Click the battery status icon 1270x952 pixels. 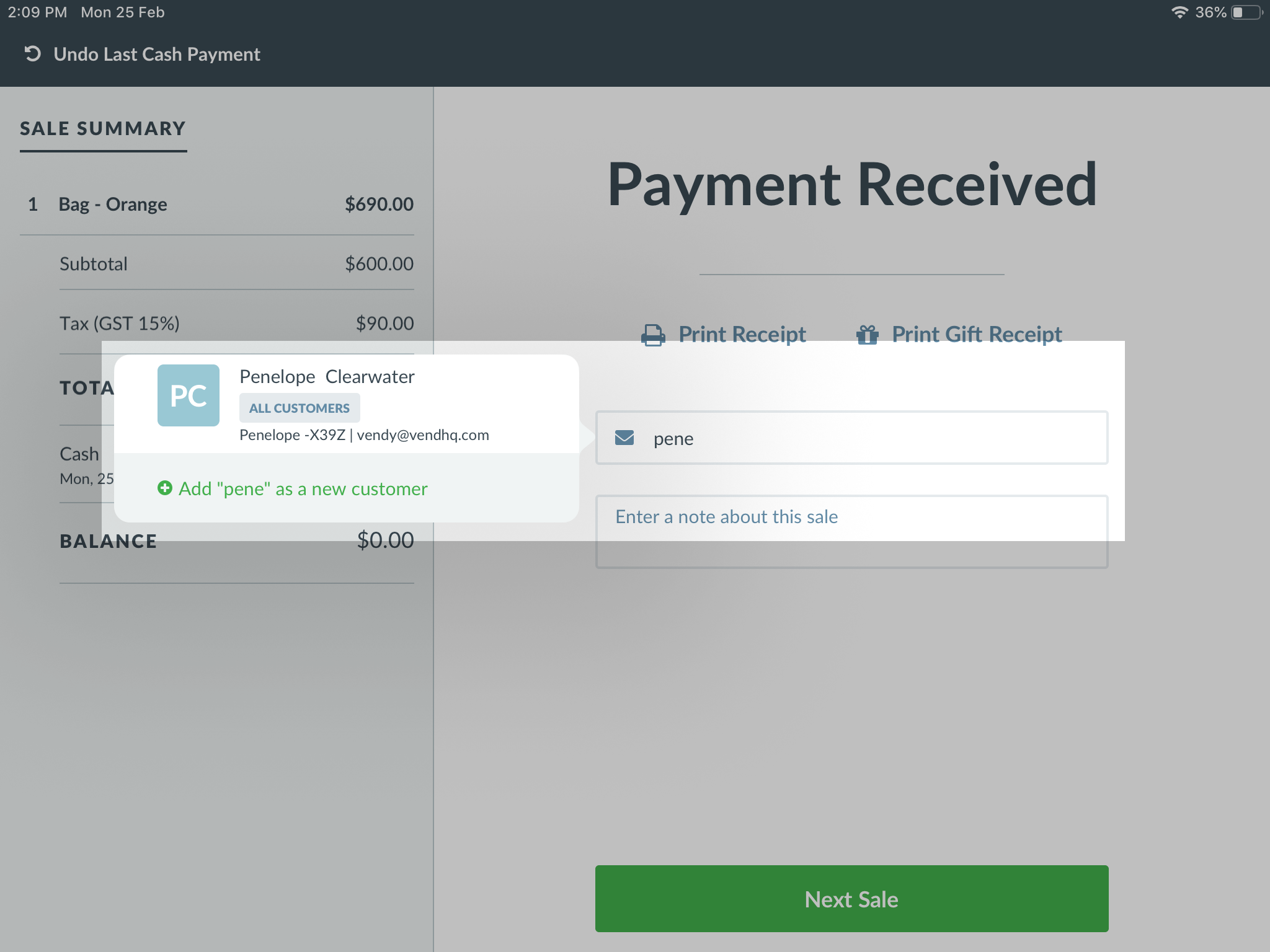click(x=1246, y=12)
